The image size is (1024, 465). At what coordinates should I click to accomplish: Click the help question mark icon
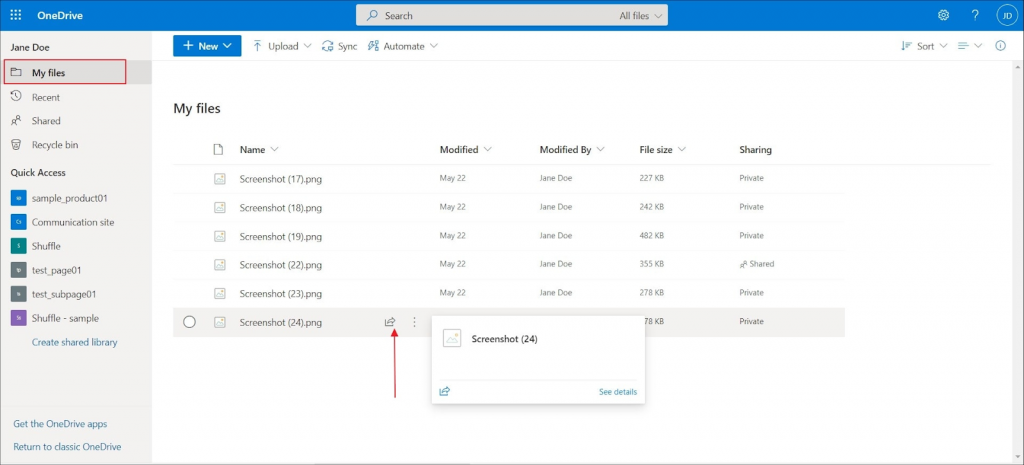click(975, 15)
